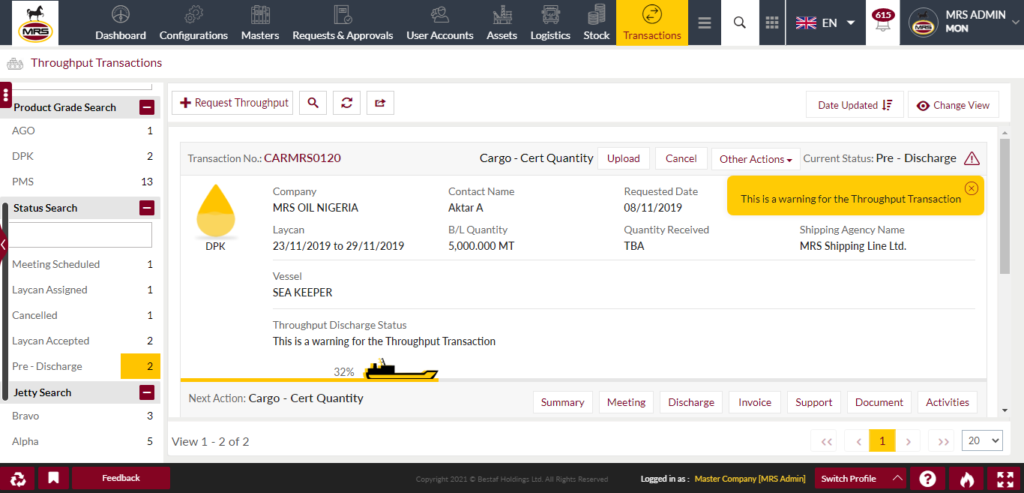Screen dimensions: 1024x493
Task: Open the EN language dropdown
Action: point(825,23)
